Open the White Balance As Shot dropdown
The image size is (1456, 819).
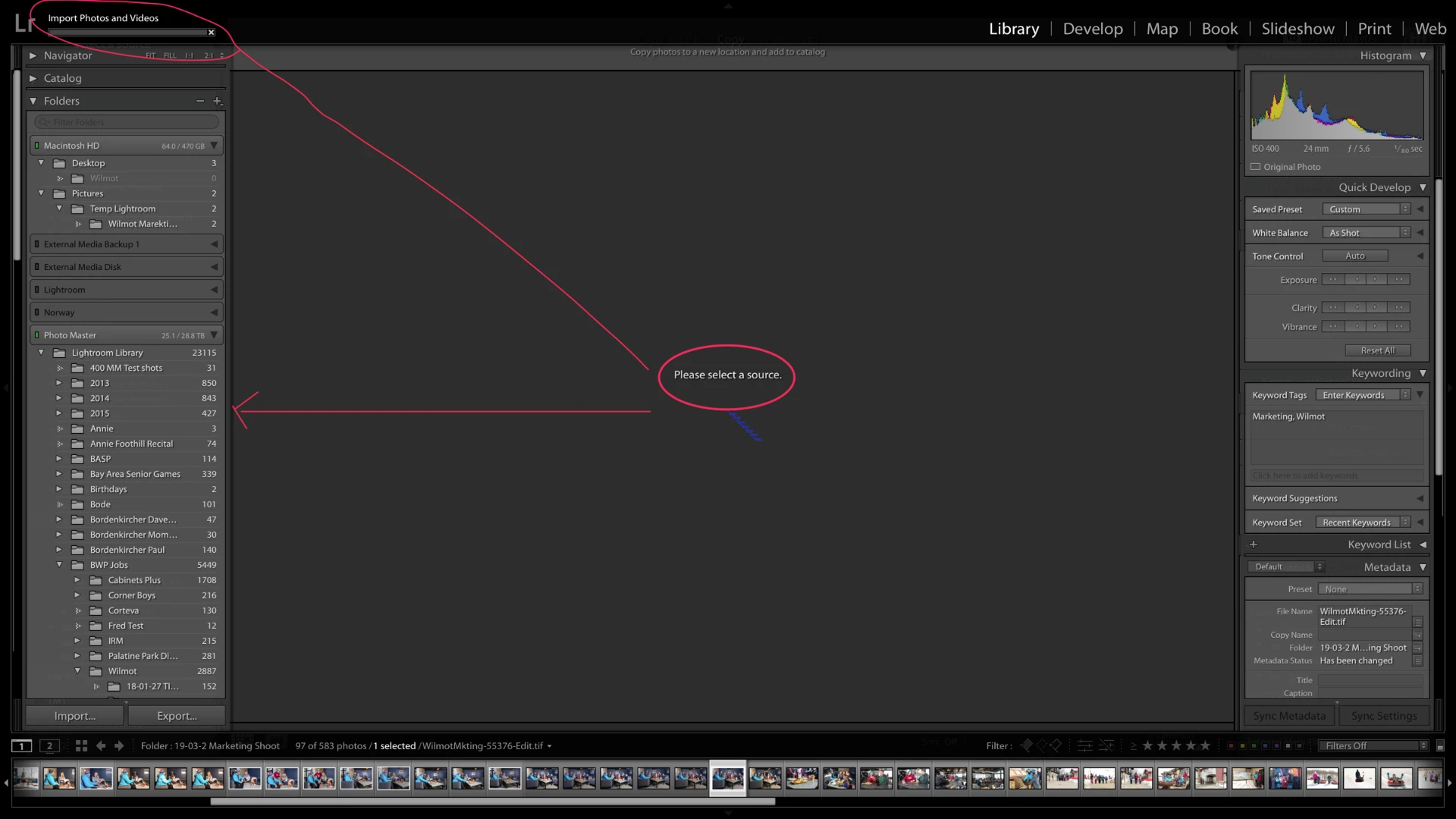click(x=1366, y=233)
